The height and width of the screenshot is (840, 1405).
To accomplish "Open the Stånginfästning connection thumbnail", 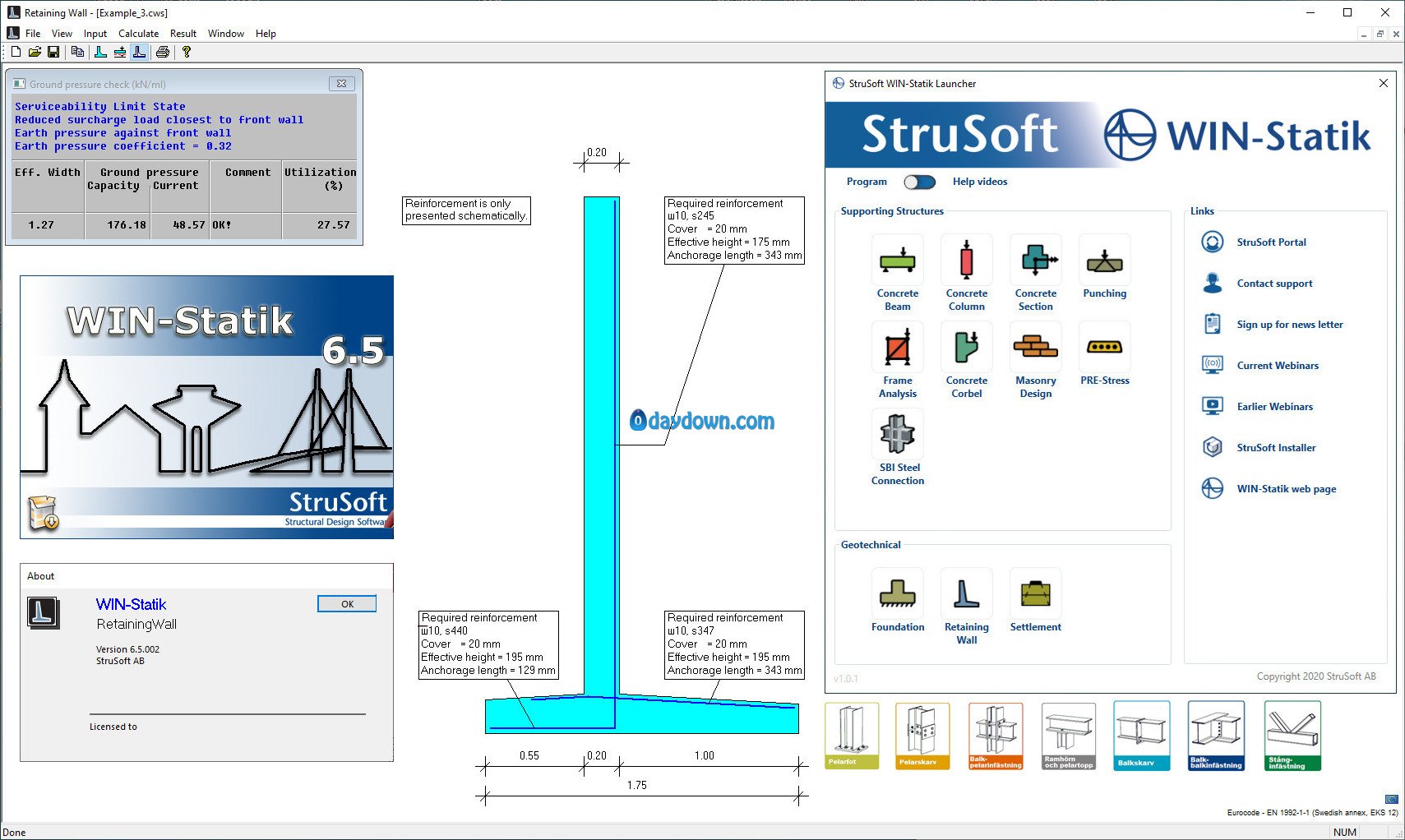I will pyautogui.click(x=1292, y=736).
